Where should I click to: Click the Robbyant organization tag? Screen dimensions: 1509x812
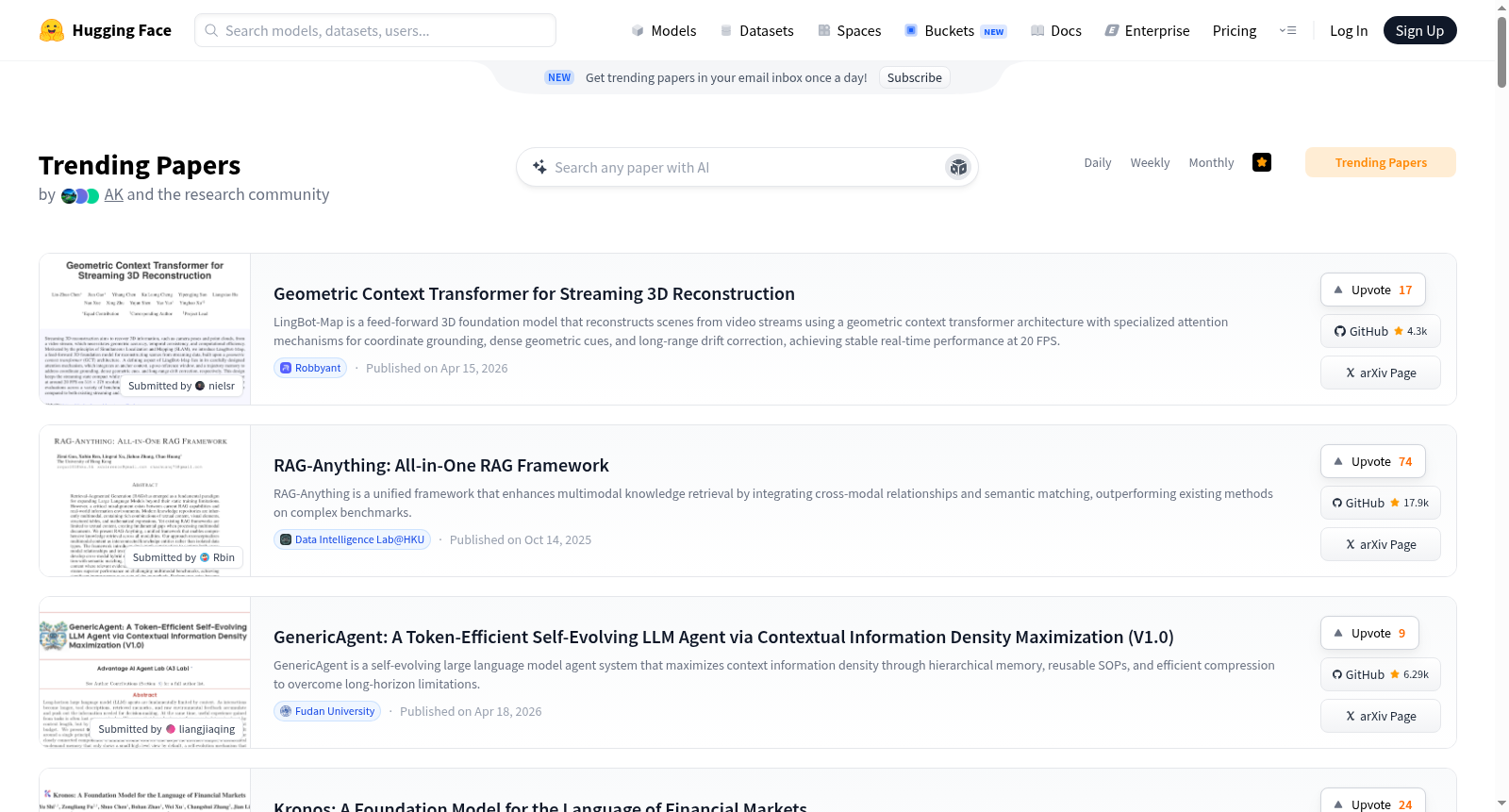pos(310,368)
